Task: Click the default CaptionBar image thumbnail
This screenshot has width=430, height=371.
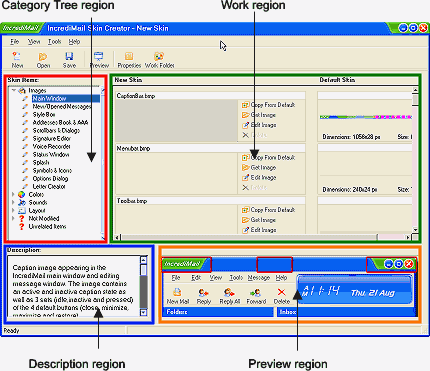Action: (366, 117)
